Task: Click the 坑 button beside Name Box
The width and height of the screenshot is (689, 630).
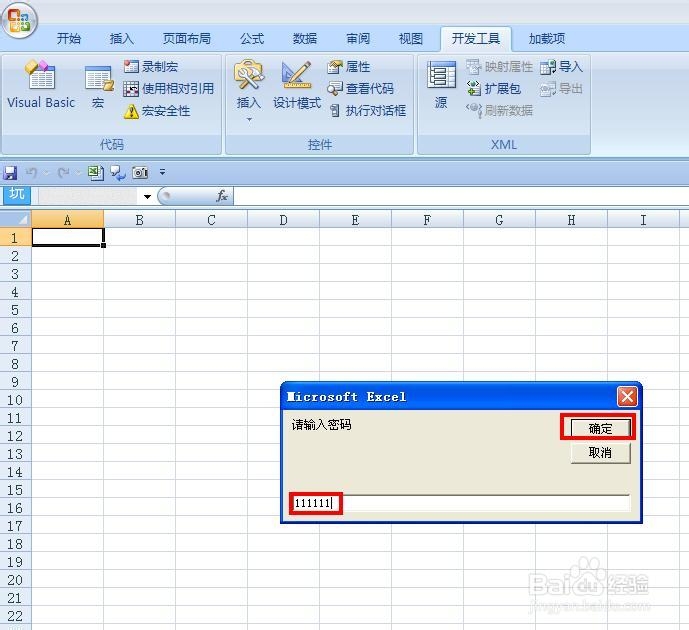Action: pyautogui.click(x=17, y=194)
